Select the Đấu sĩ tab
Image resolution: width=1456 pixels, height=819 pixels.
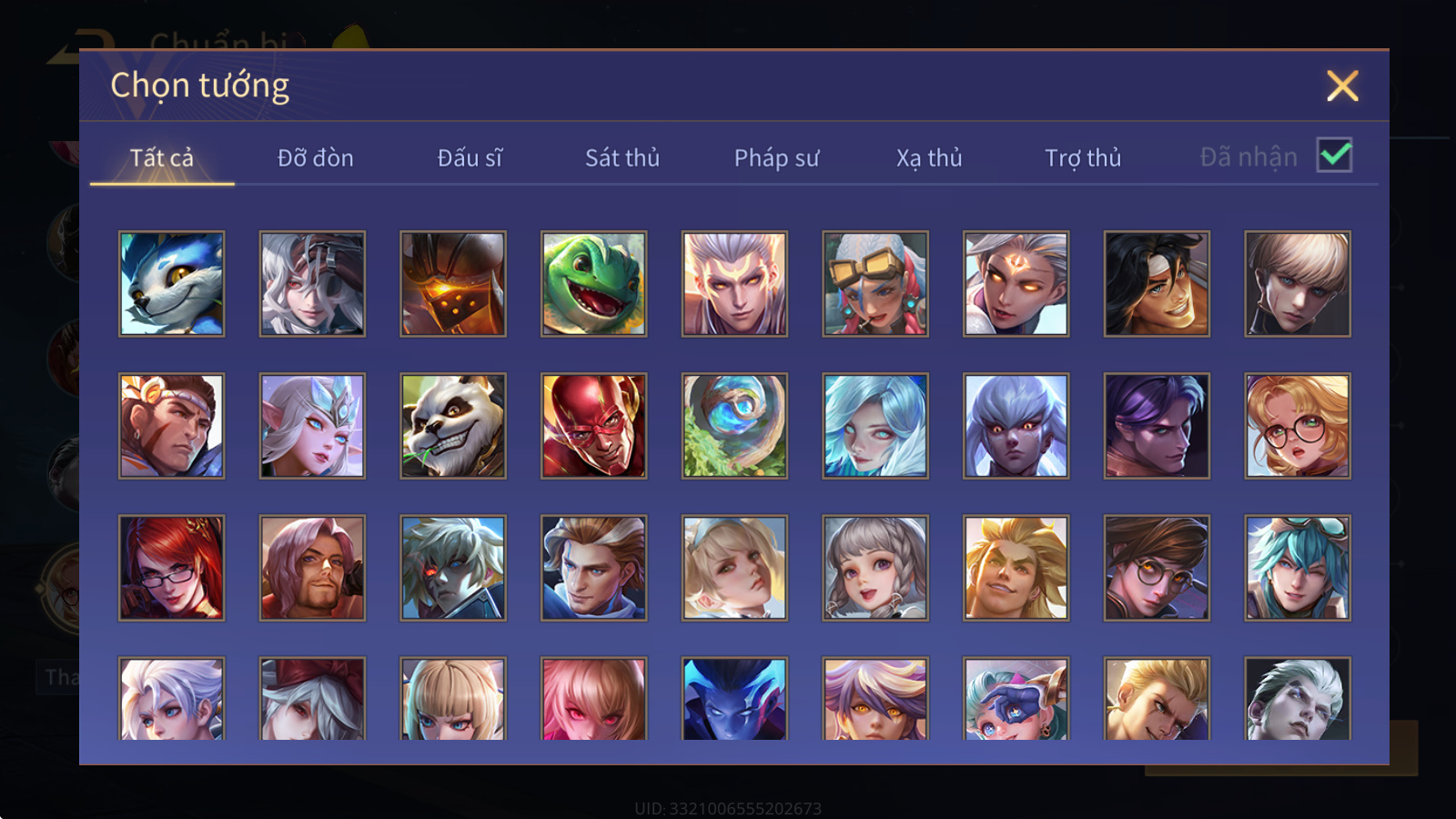470,158
